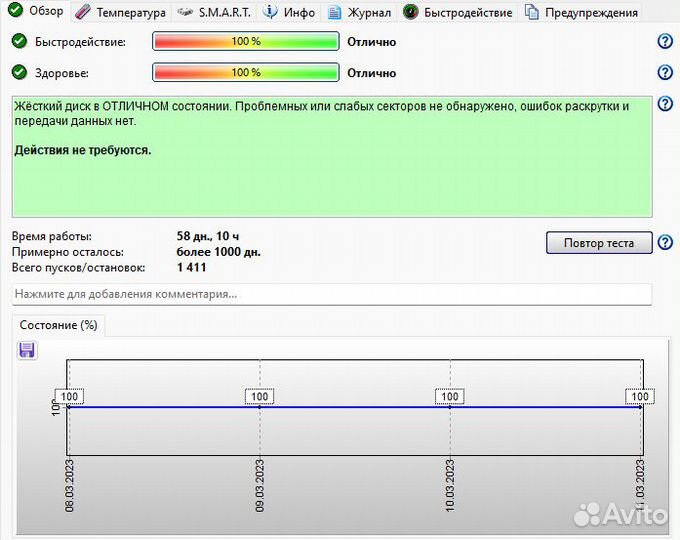Click the save chart floppy disk icon
Screen dimensions: 680x540
(x=27, y=350)
